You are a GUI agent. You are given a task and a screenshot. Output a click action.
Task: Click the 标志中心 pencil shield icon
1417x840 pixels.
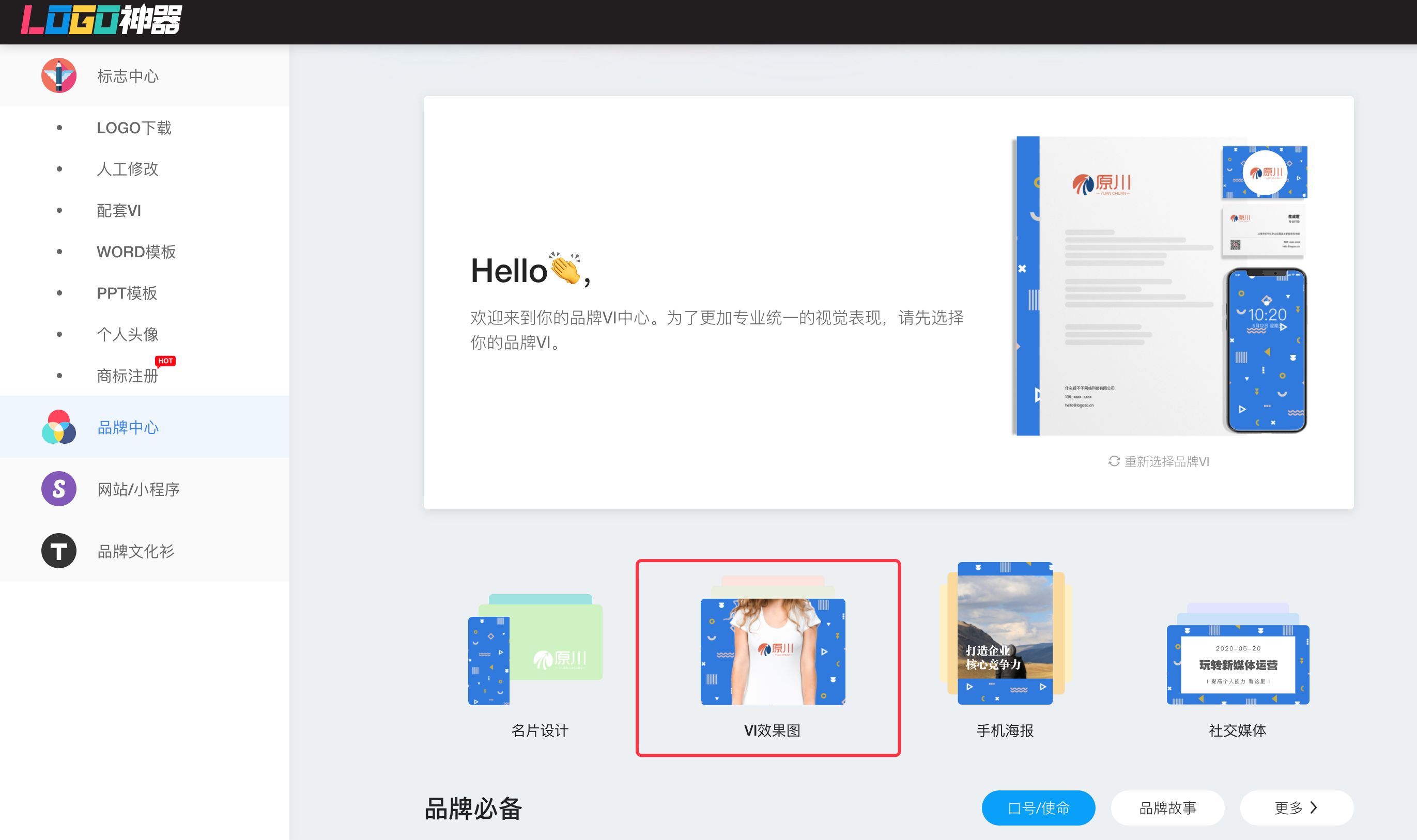(x=59, y=76)
